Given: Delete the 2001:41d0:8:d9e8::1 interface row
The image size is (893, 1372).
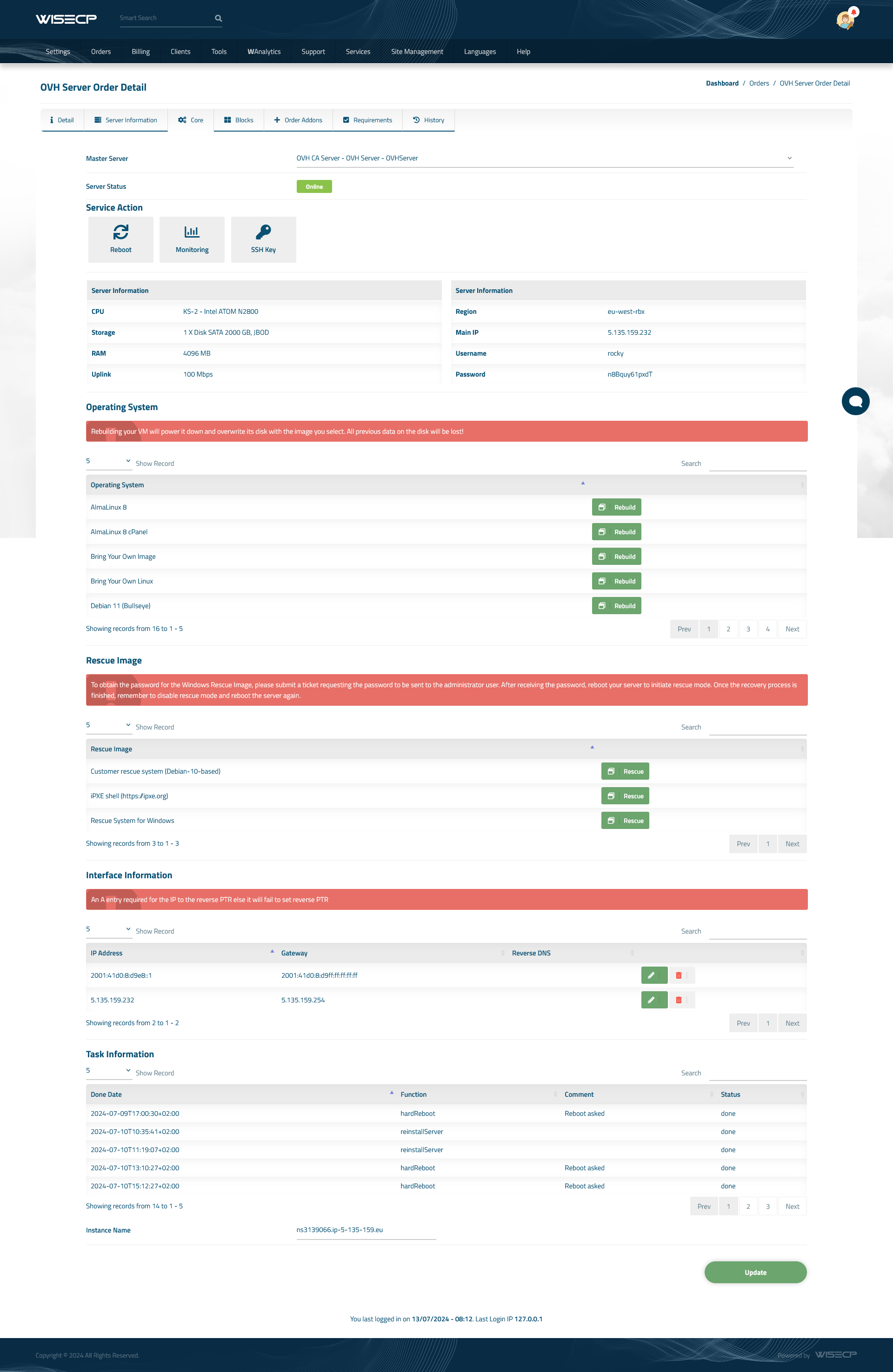Looking at the screenshot, I should pyautogui.click(x=681, y=975).
